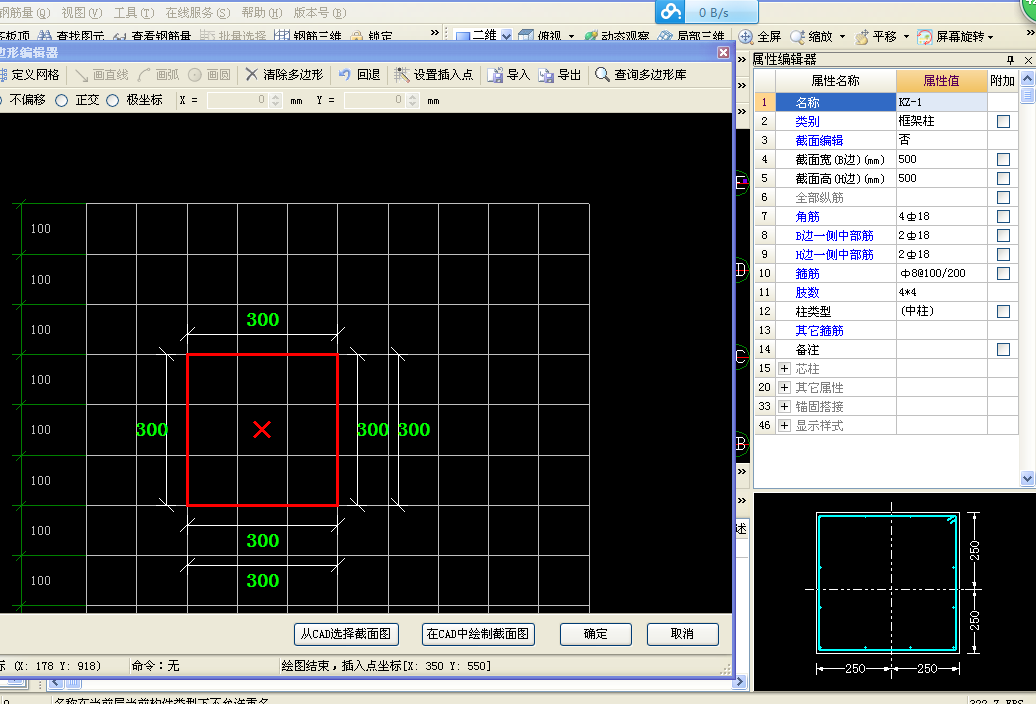This screenshot has width=1036, height=704.
Task: Tick the 附加 checkbox for 角筋 row
Action: click(x=1003, y=216)
